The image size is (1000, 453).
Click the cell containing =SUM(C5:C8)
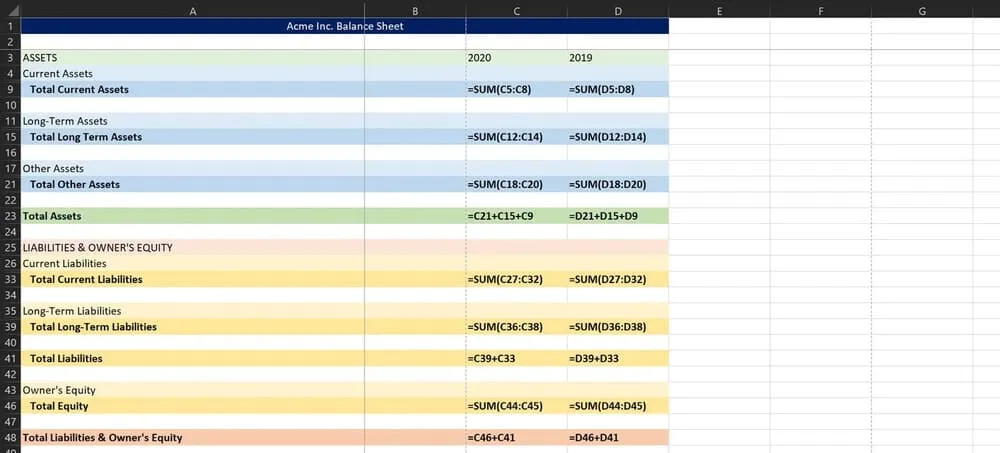pos(516,90)
